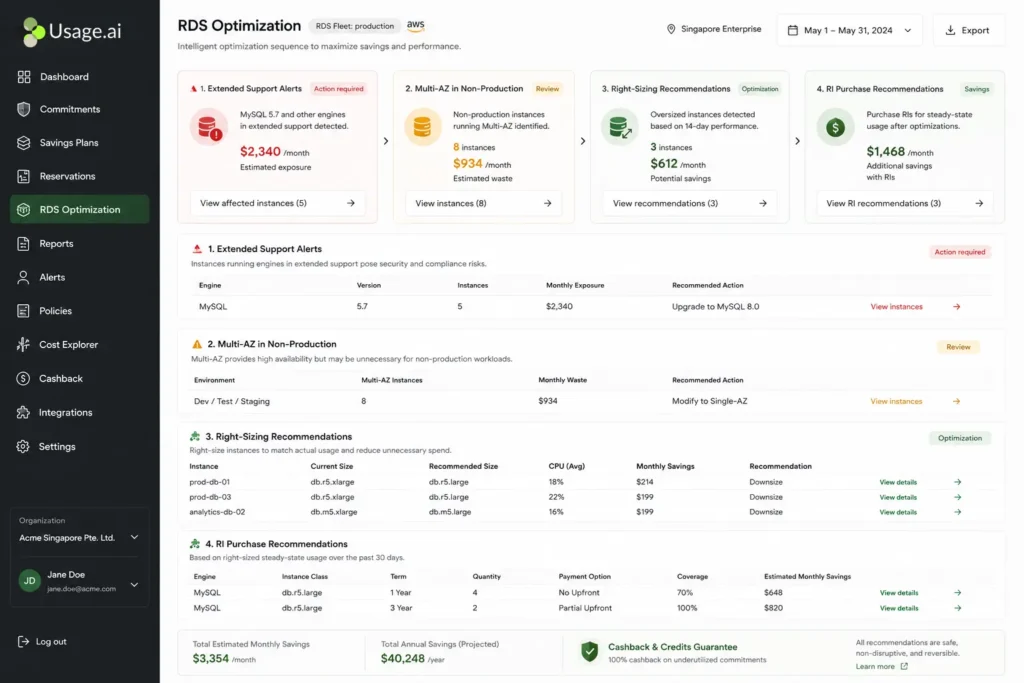
Task: Expand the Jane Doe account menu
Action: click(134, 584)
